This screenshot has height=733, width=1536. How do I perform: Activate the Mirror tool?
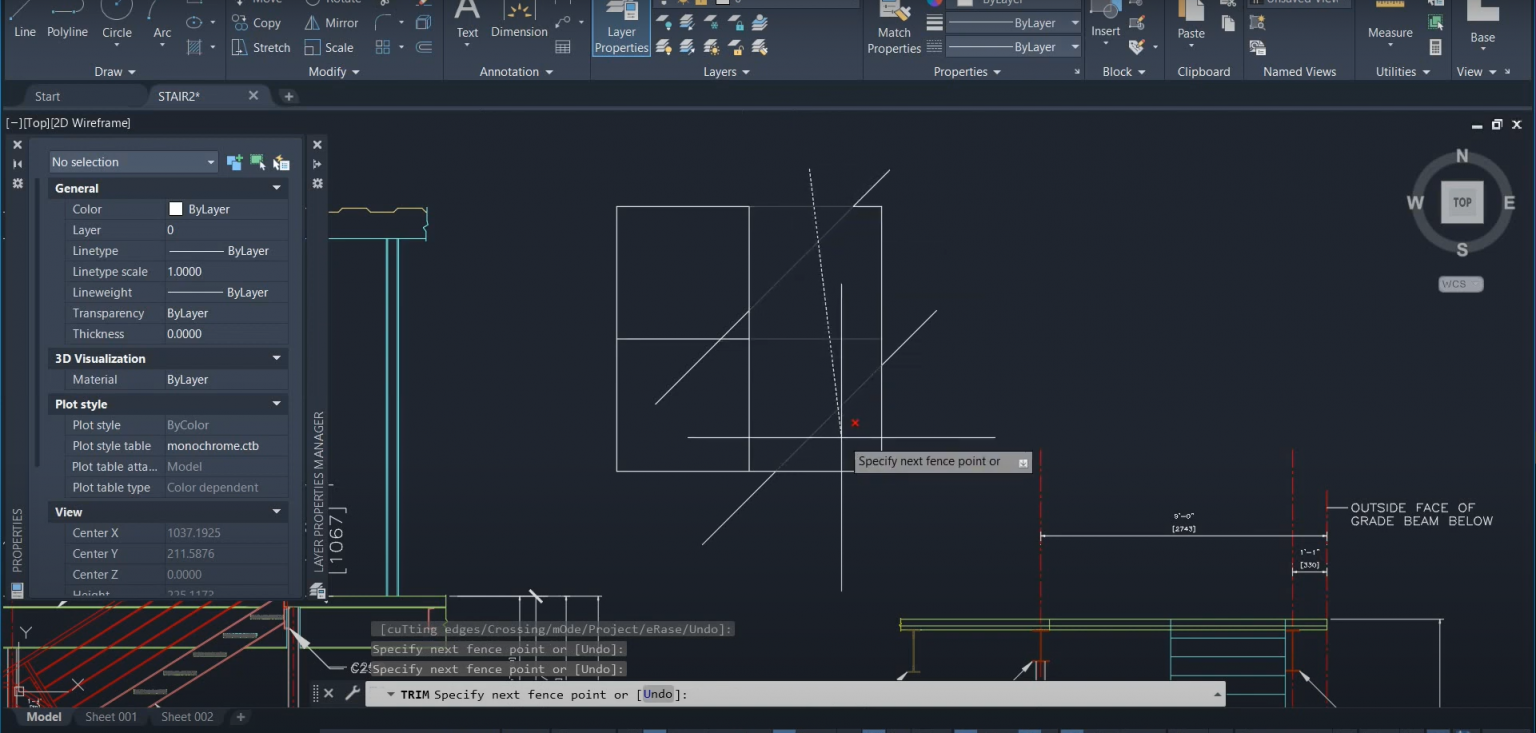pyautogui.click(x=331, y=22)
